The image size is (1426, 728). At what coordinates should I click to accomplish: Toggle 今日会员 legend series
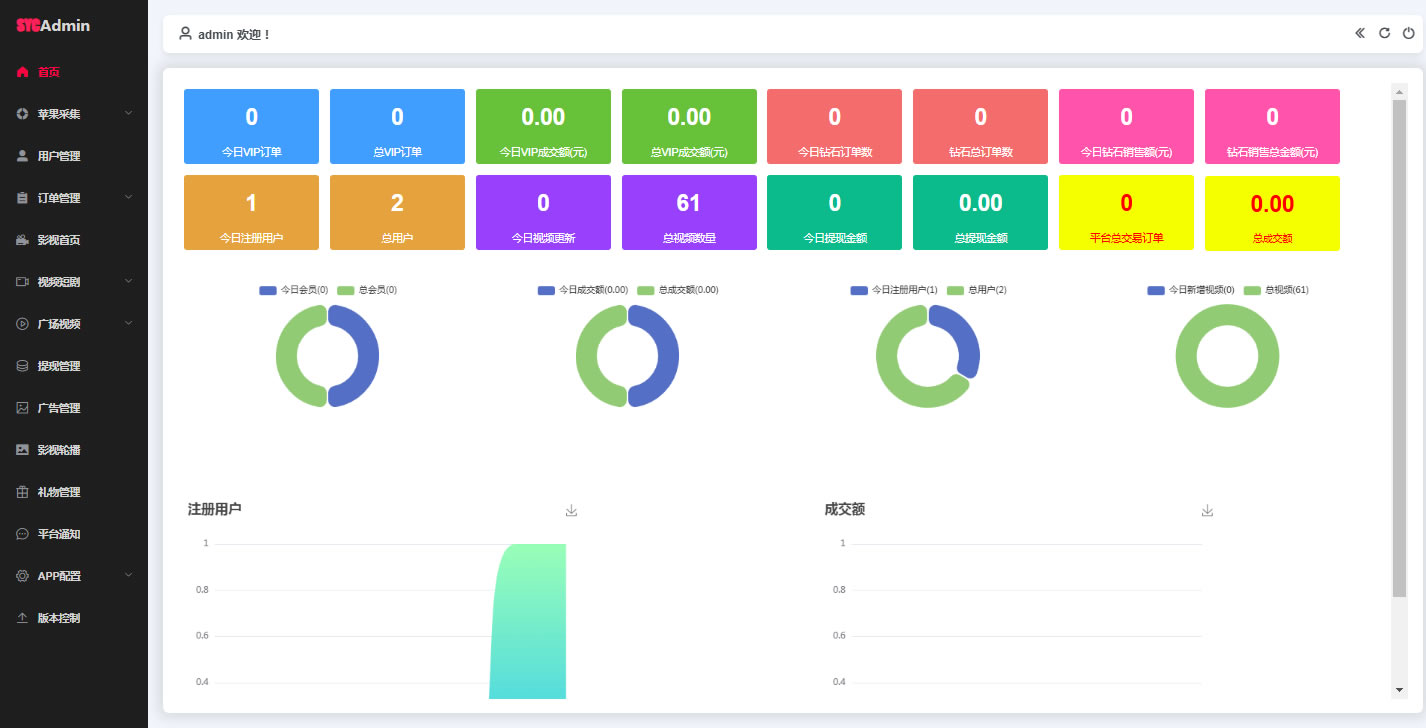tap(293, 290)
